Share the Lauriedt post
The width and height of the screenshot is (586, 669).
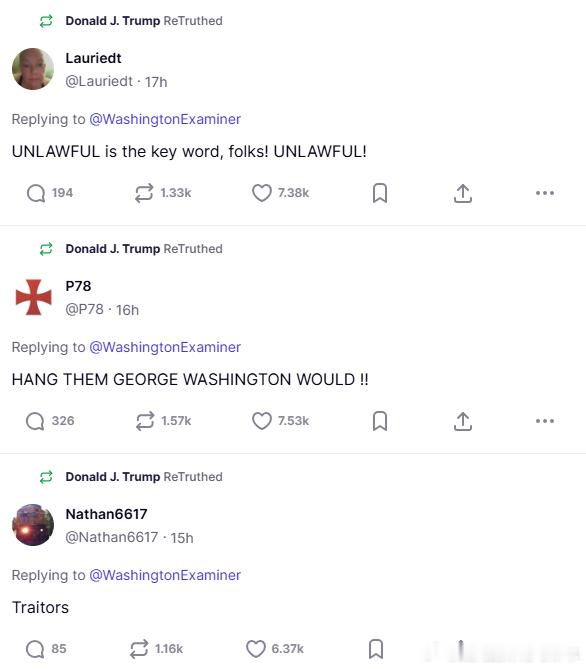[x=463, y=193]
